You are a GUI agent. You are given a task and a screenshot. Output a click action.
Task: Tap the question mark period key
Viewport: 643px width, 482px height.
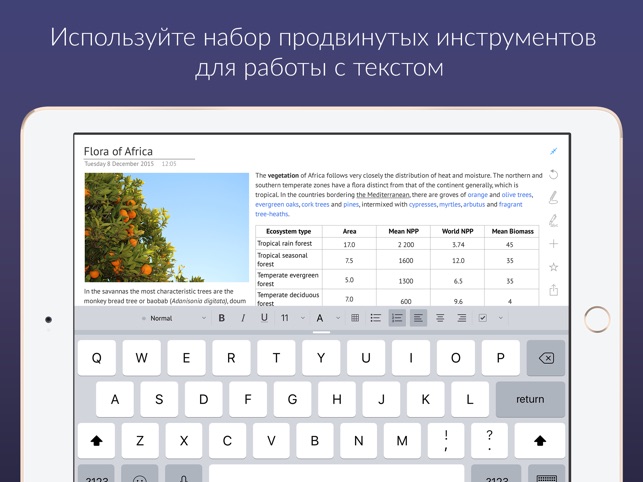(489, 441)
